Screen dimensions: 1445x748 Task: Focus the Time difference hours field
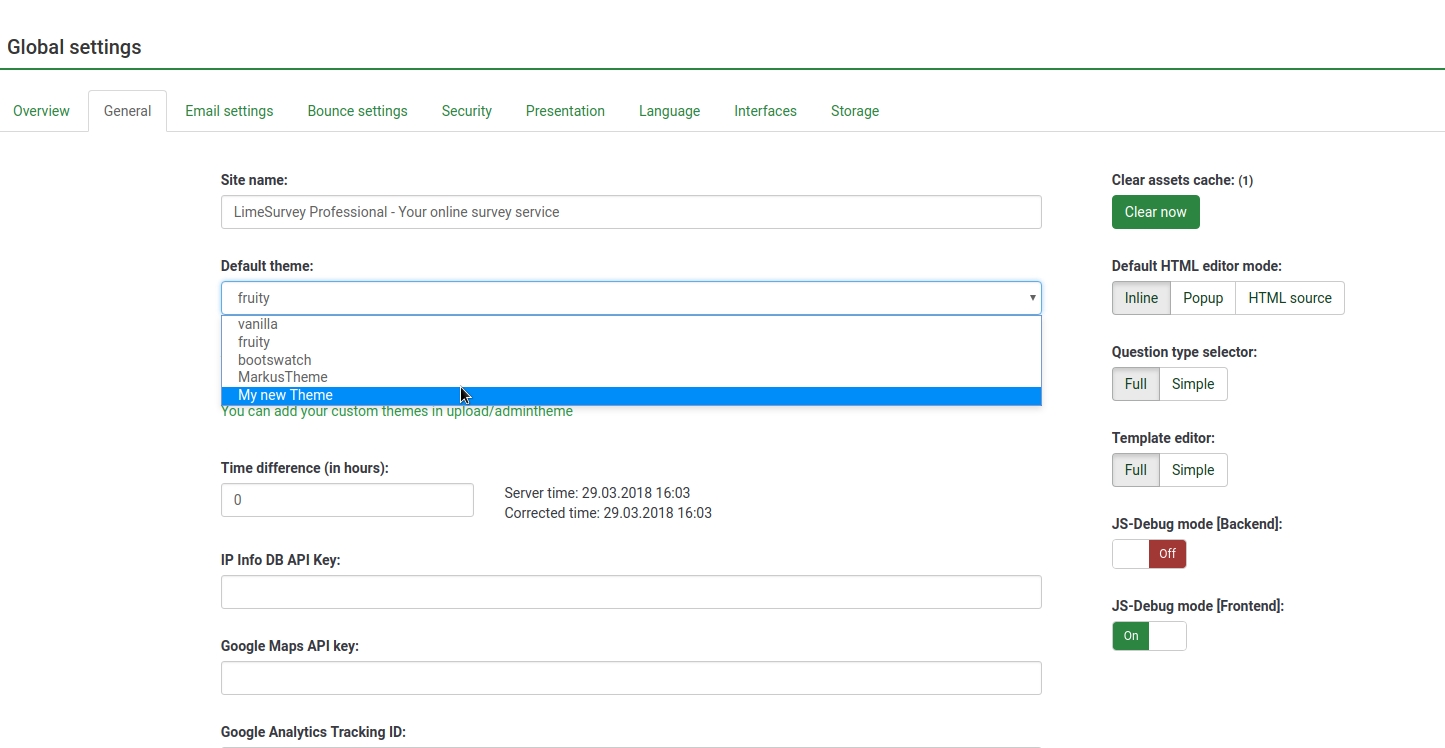point(346,500)
